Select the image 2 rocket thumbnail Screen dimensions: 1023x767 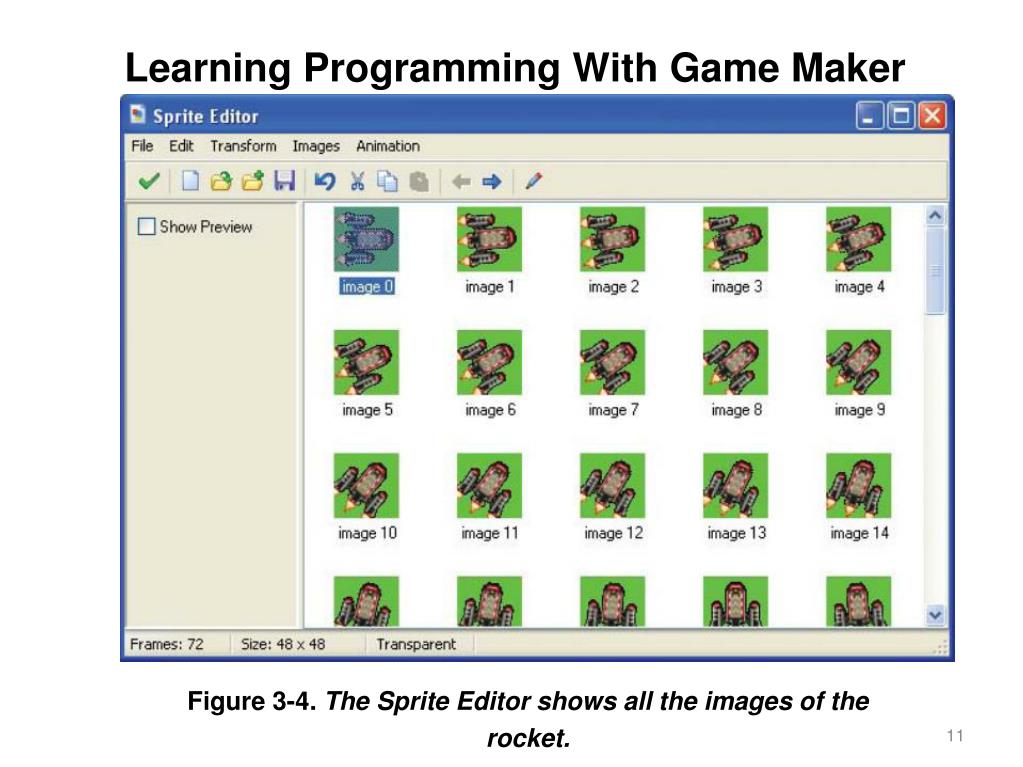[613, 239]
